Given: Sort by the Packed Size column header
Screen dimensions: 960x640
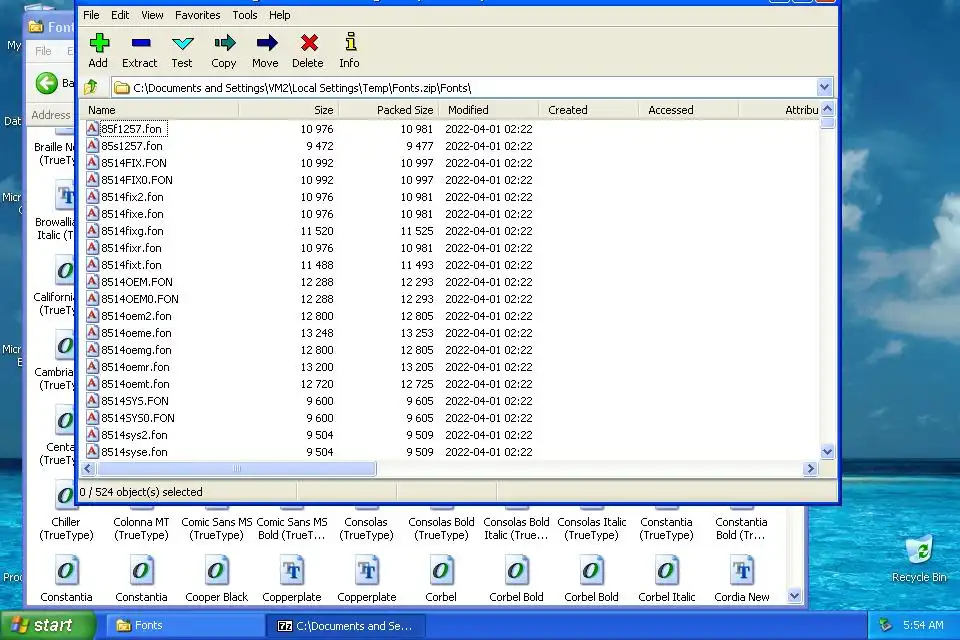Looking at the screenshot, I should pos(388,110).
